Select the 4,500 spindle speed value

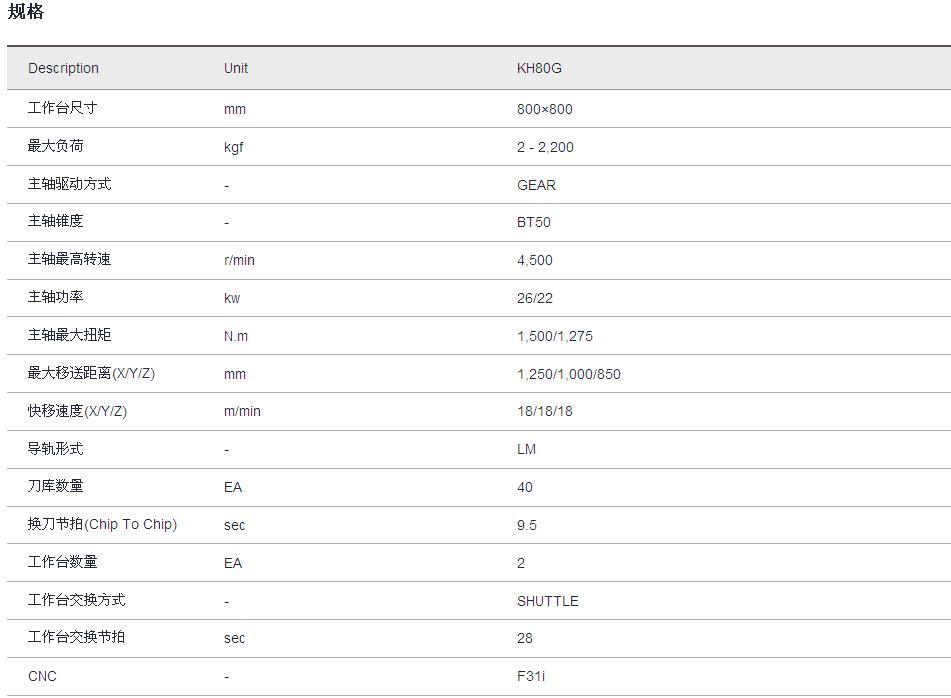[534, 260]
